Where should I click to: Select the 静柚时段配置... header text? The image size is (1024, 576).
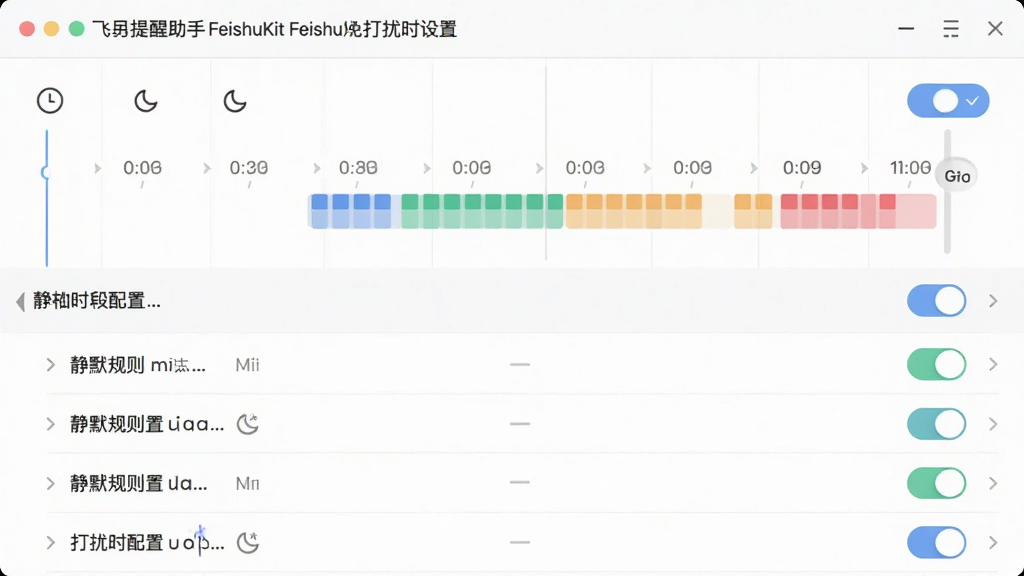97,301
